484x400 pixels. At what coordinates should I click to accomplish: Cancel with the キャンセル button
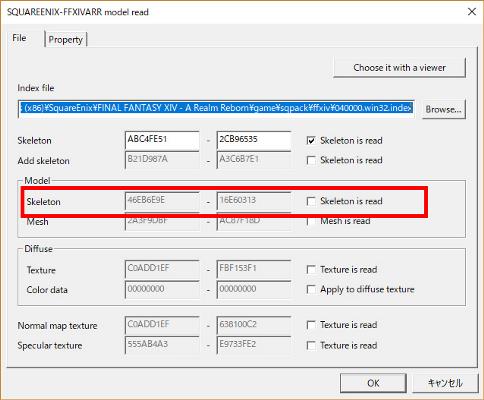pyautogui.click(x=445, y=383)
